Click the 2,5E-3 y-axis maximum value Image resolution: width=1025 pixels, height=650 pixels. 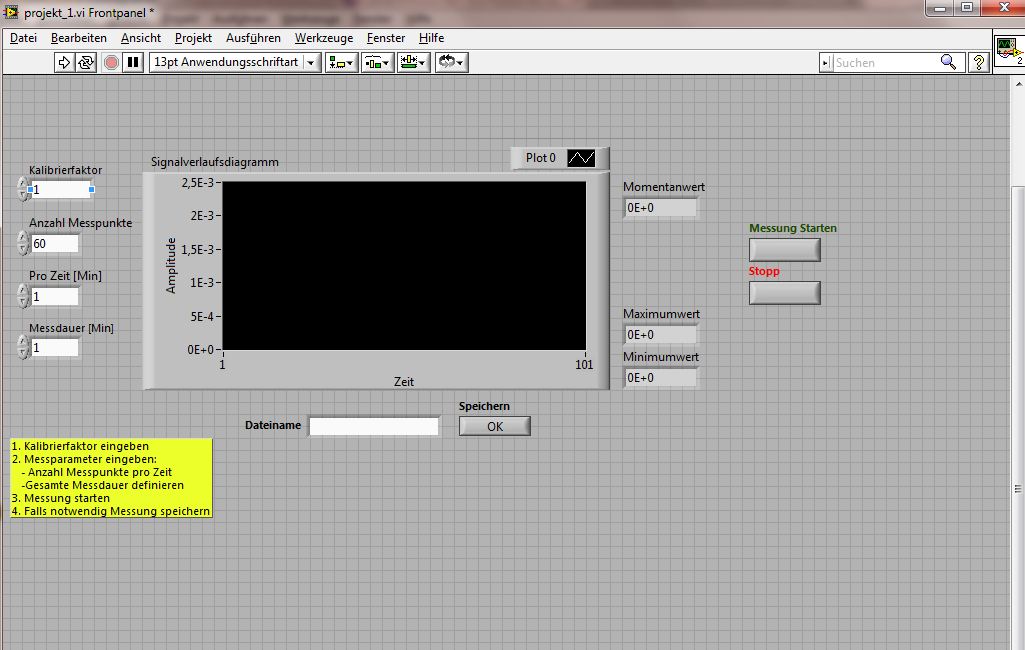click(197, 182)
